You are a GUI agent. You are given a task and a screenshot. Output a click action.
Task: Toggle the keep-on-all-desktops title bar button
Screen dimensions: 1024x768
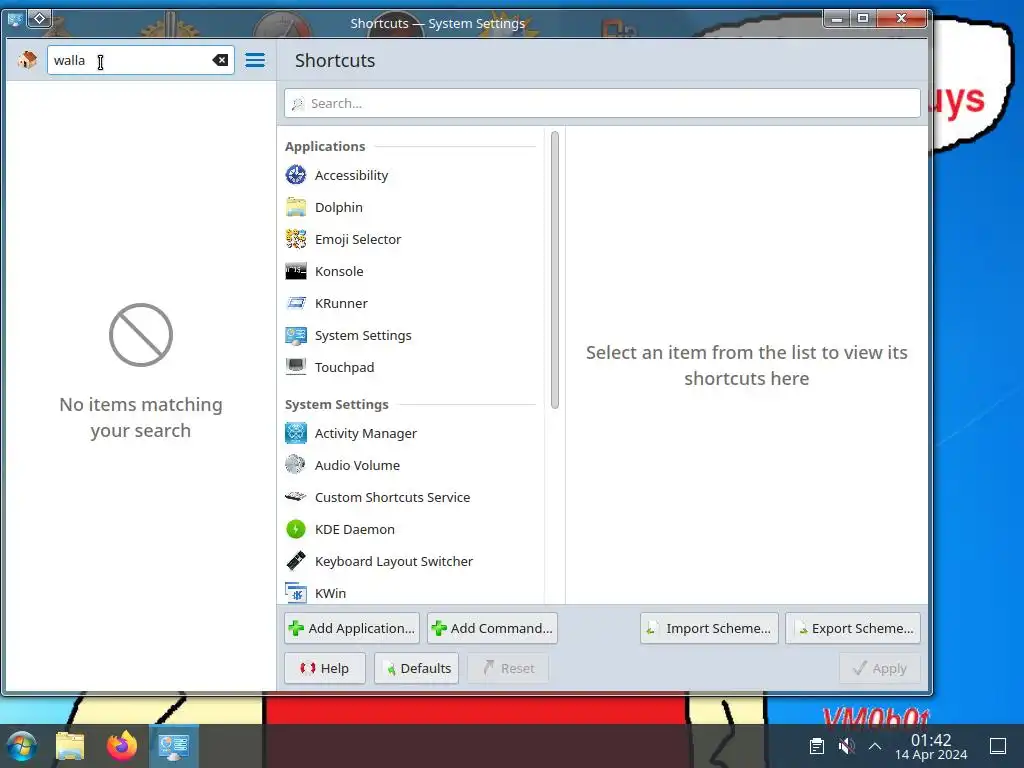coord(39,18)
